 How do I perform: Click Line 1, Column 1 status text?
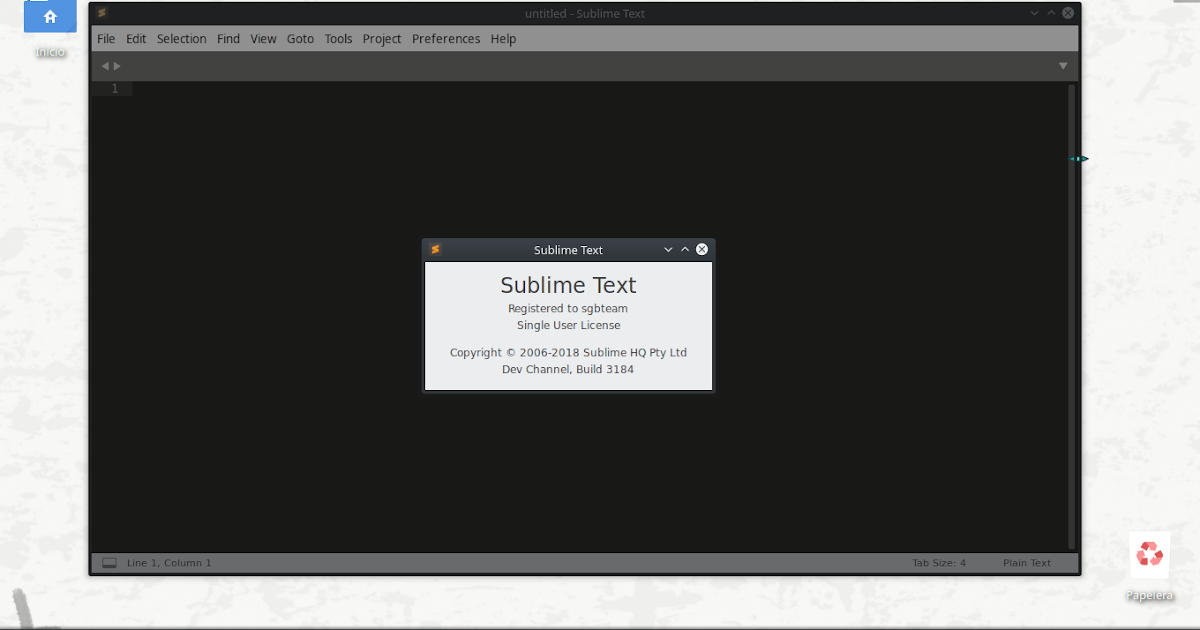coord(169,563)
